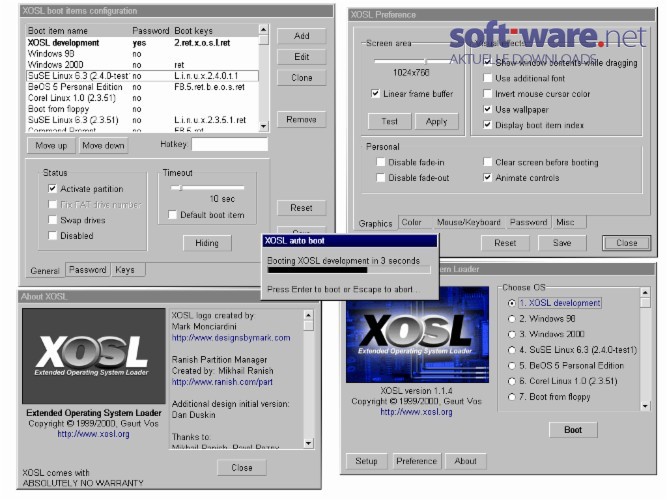The height and width of the screenshot is (500, 667).
Task: Enable Invert mouse cursor color
Action: 487,94
